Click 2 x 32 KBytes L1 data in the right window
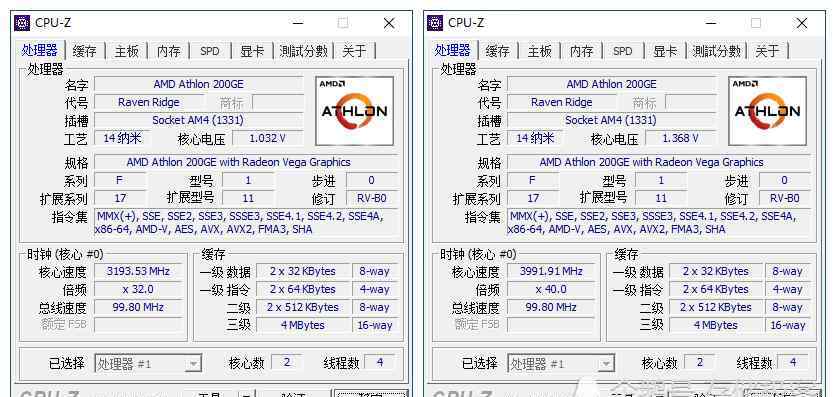836x397 pixels. point(716,271)
